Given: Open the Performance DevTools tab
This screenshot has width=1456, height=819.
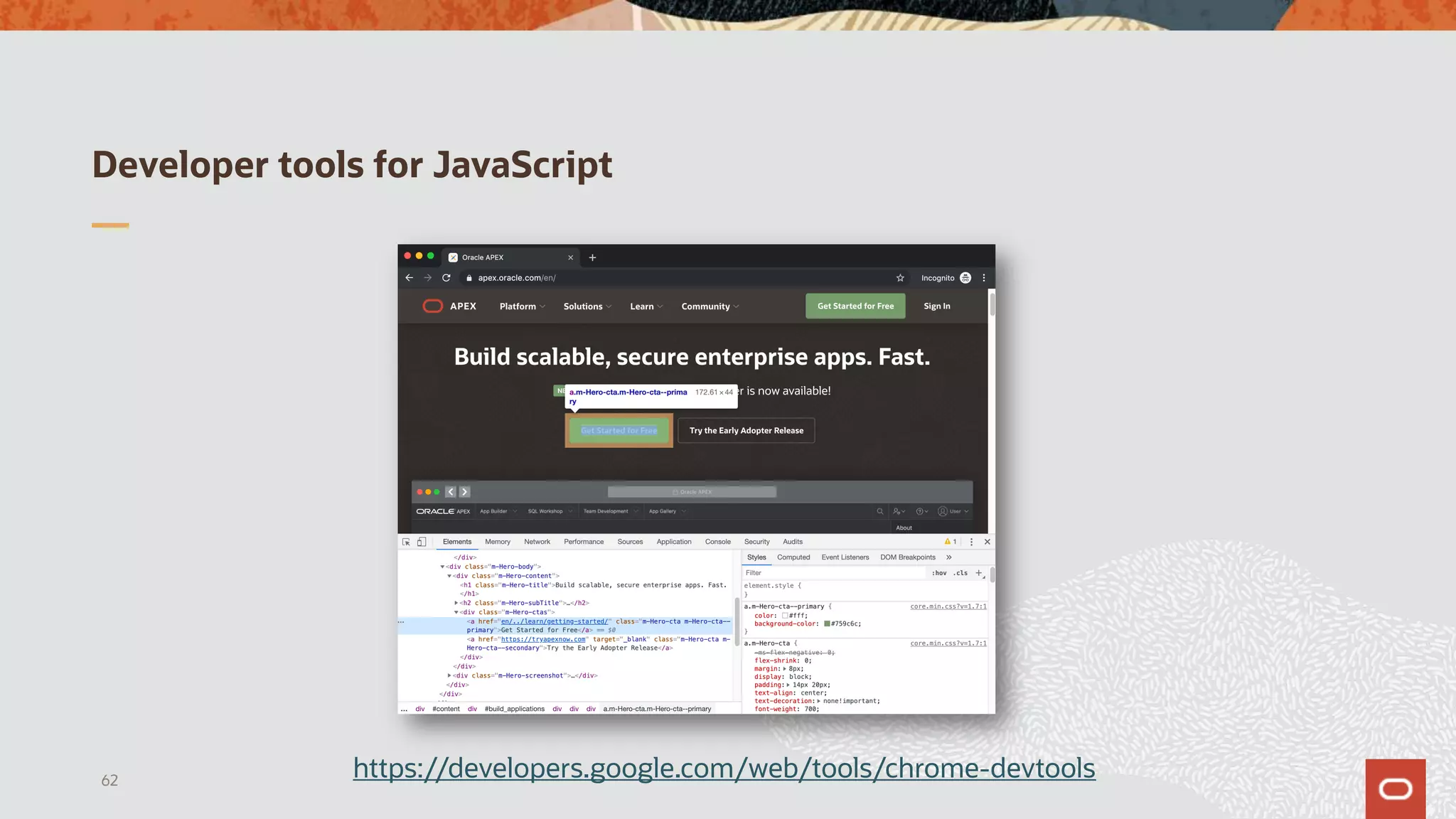Looking at the screenshot, I should (x=584, y=542).
